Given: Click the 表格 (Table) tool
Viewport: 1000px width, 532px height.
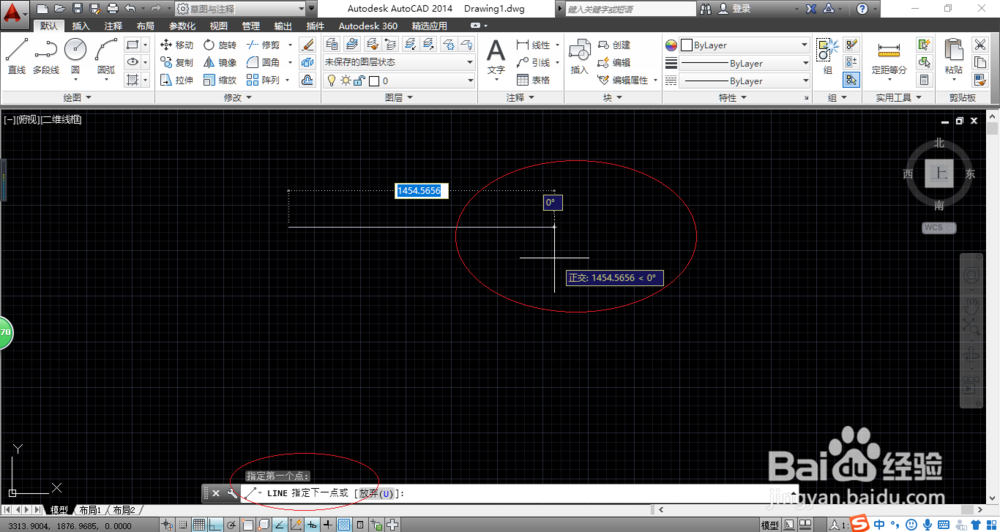Looking at the screenshot, I should coord(533,80).
